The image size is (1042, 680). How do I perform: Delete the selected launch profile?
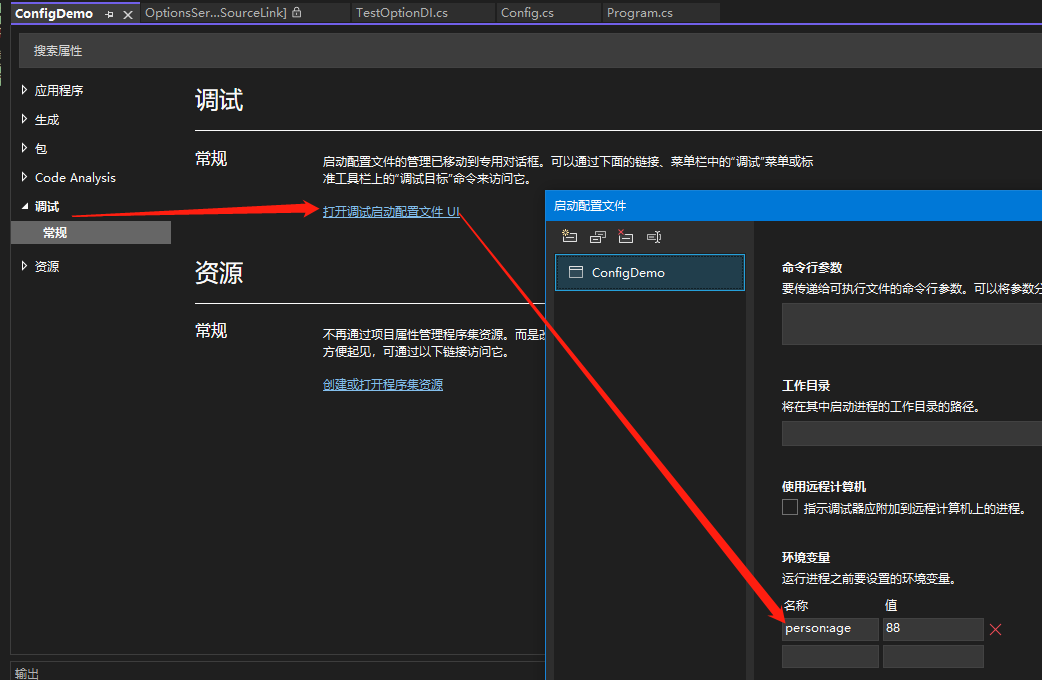point(626,237)
